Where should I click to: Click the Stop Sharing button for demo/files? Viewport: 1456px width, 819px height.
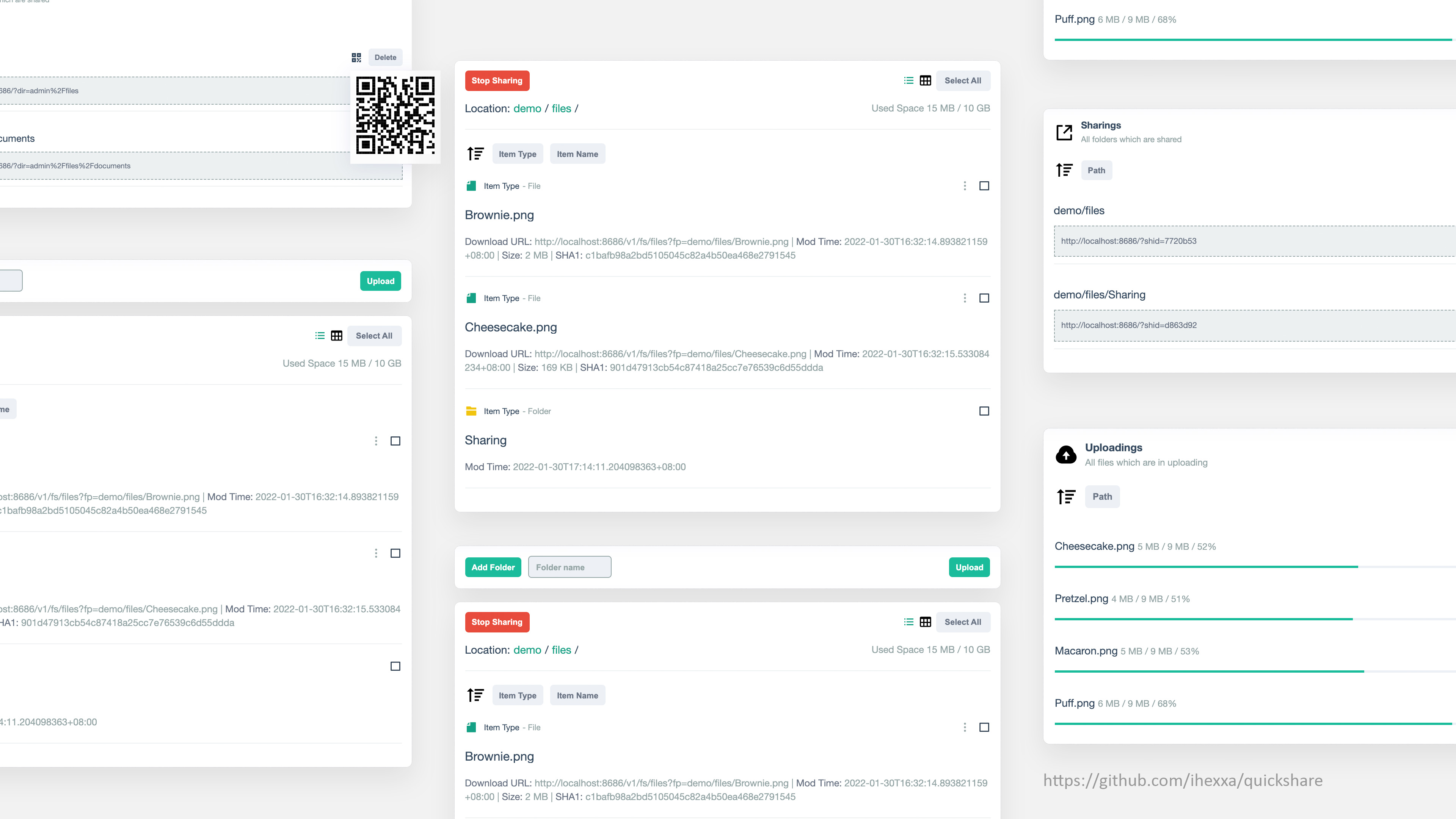[497, 80]
